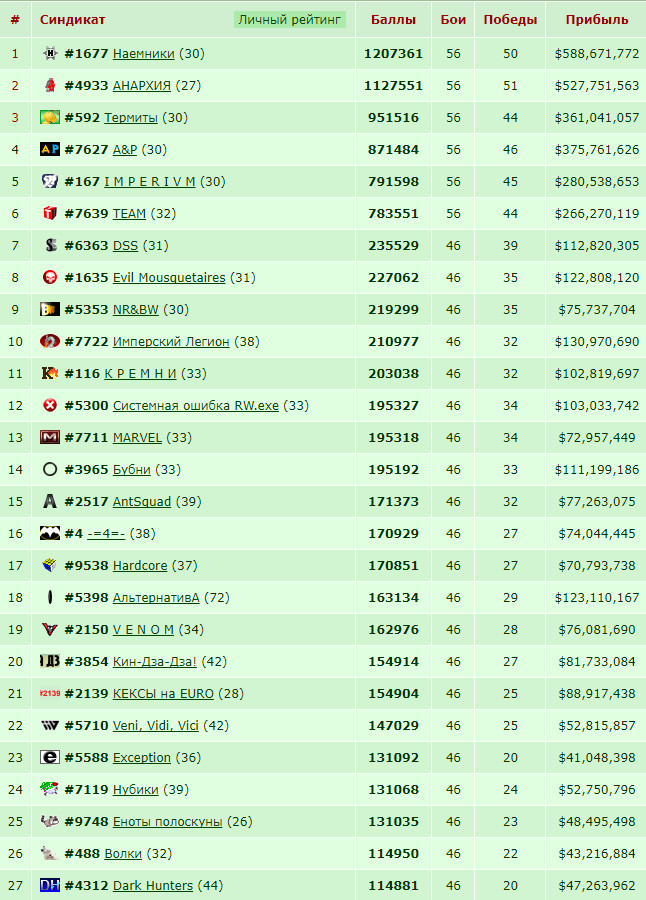This screenshot has height=900, width=646.
Task: Click the Hardcore Rubik's cube icon
Action: (x=50, y=565)
